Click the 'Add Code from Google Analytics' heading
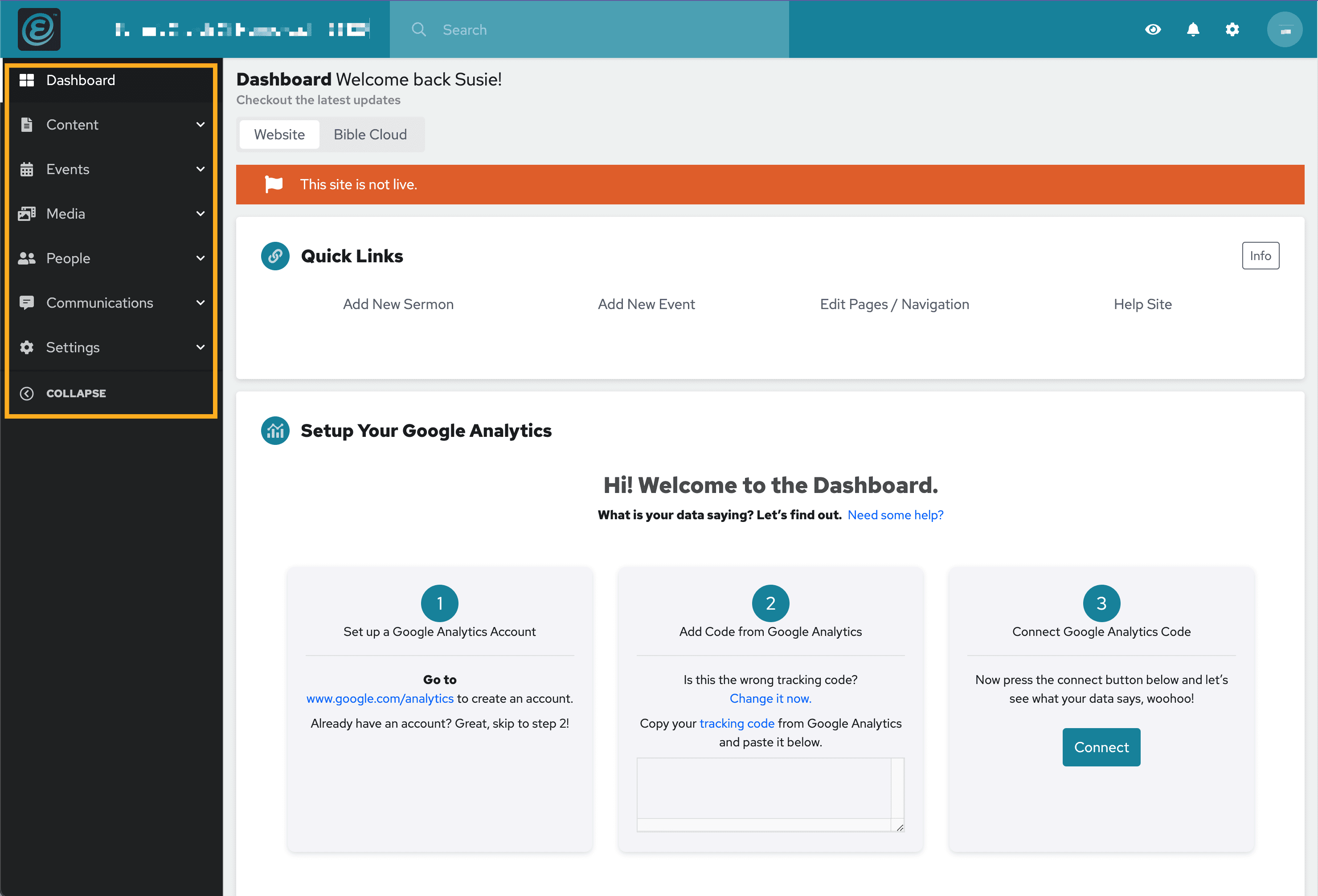Image resolution: width=1318 pixels, height=896 pixels. point(770,631)
